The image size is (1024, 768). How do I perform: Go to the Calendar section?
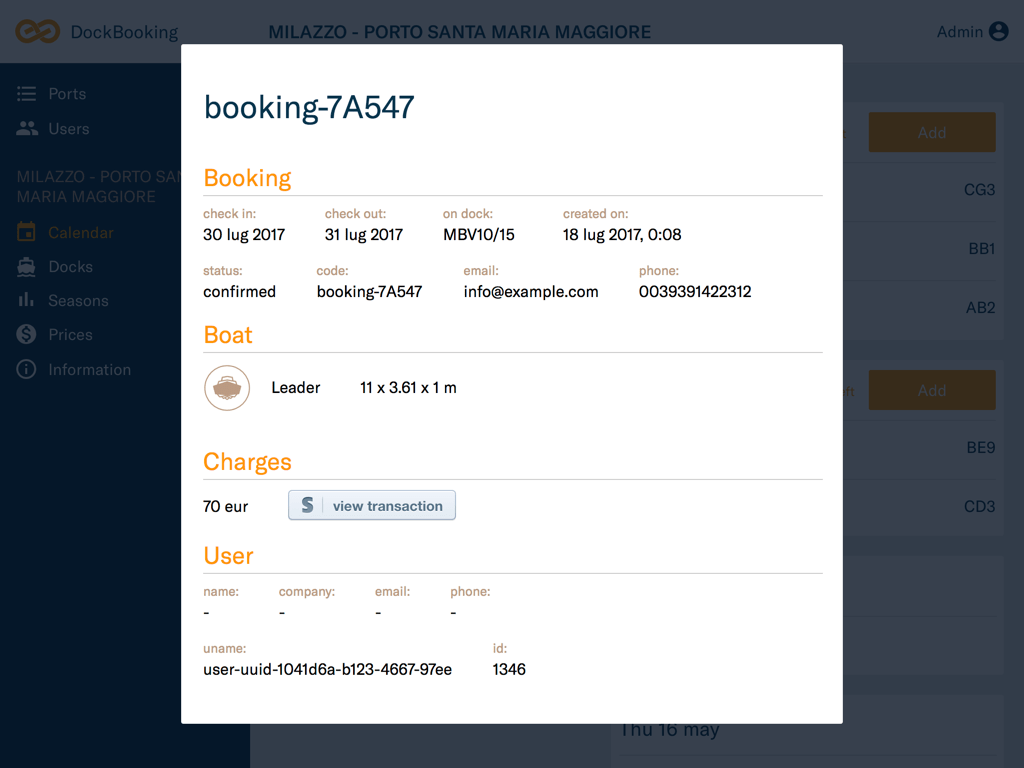[81, 232]
